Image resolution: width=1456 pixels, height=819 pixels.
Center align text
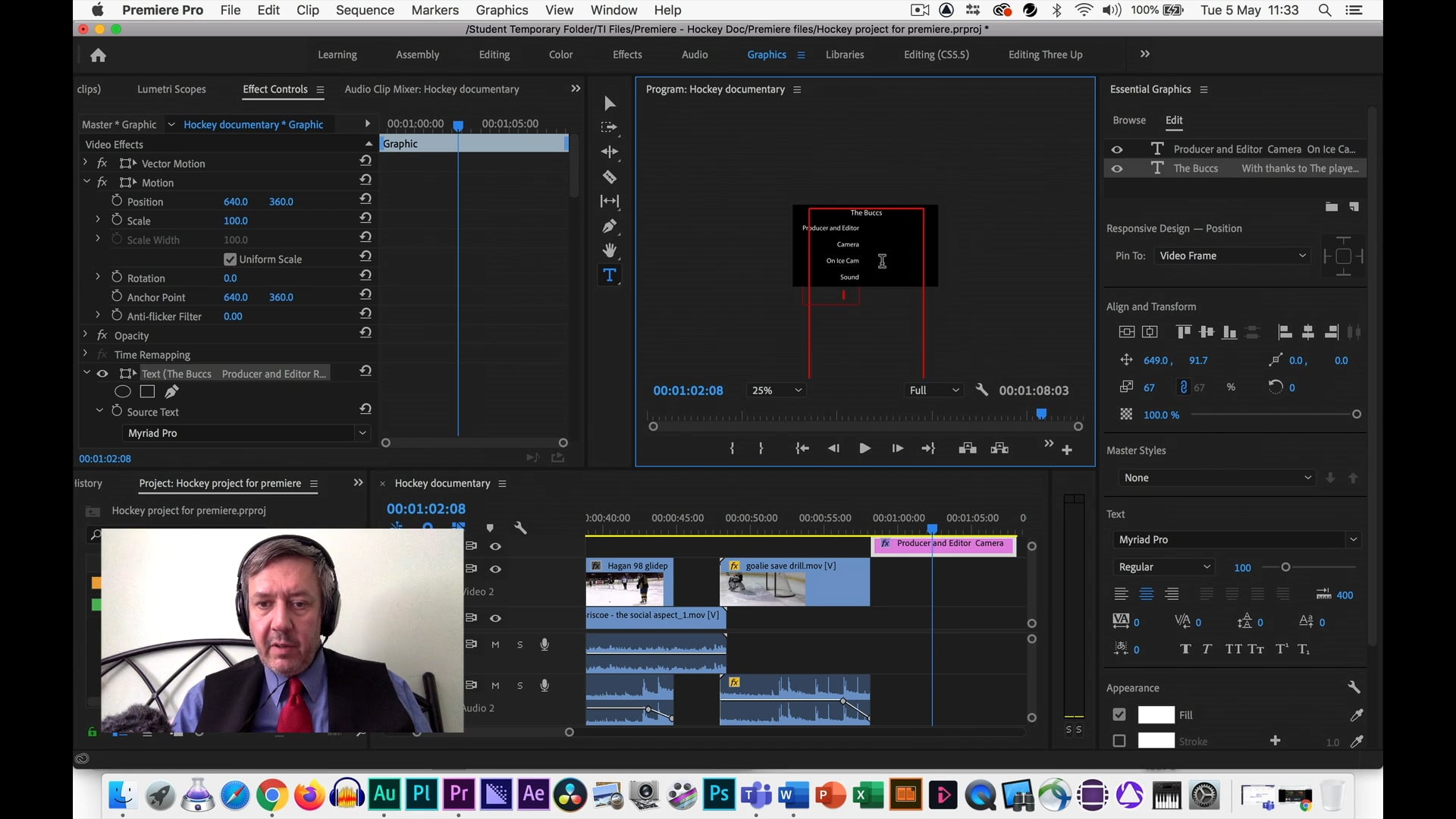click(x=1147, y=594)
